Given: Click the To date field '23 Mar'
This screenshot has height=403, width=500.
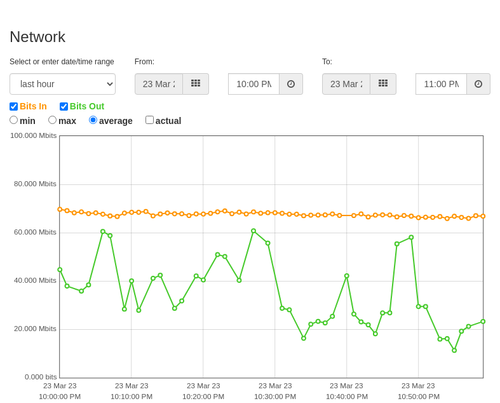Looking at the screenshot, I should tap(346, 84).
